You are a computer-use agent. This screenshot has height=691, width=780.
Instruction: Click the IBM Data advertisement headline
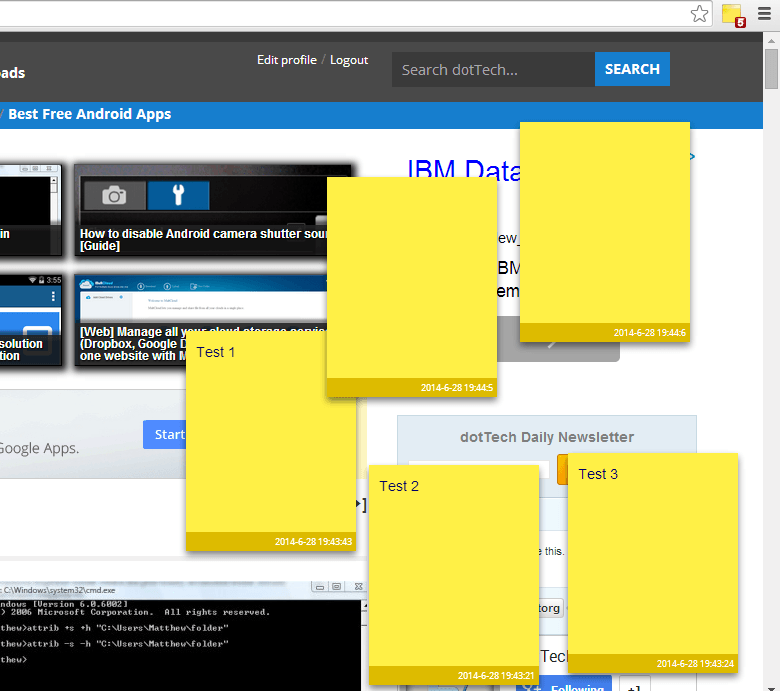pos(462,170)
